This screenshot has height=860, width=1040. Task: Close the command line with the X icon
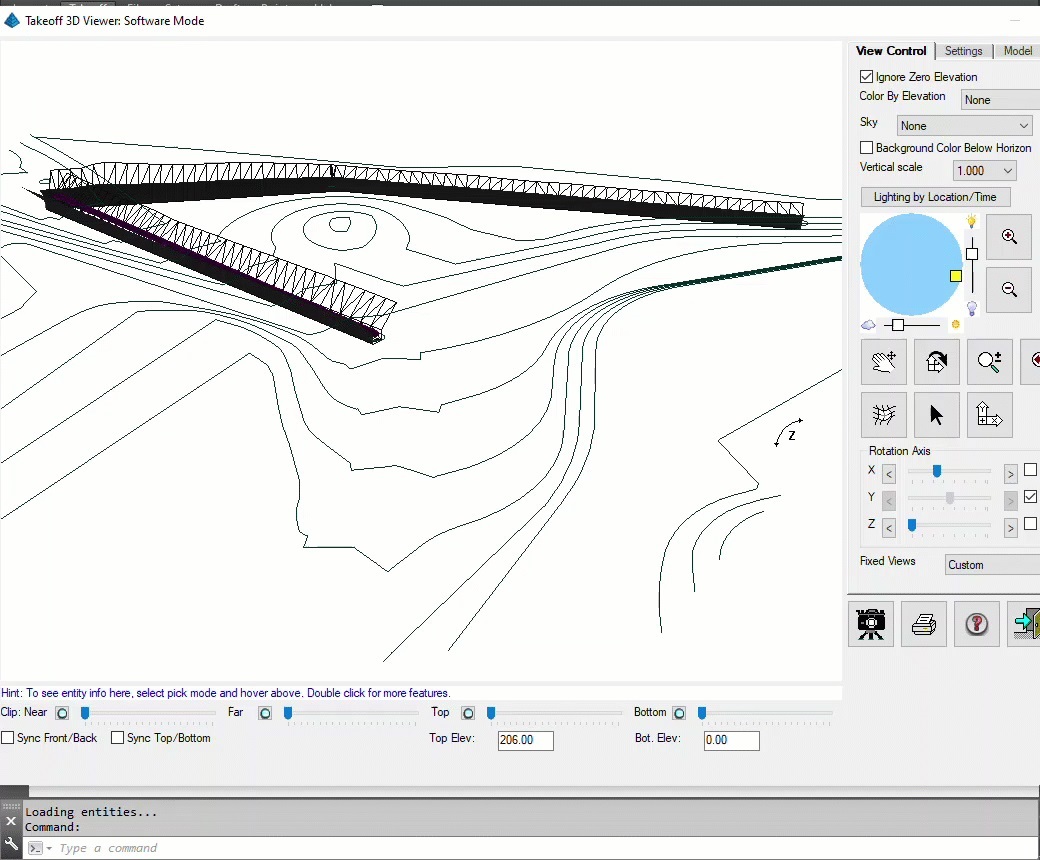tap(11, 821)
